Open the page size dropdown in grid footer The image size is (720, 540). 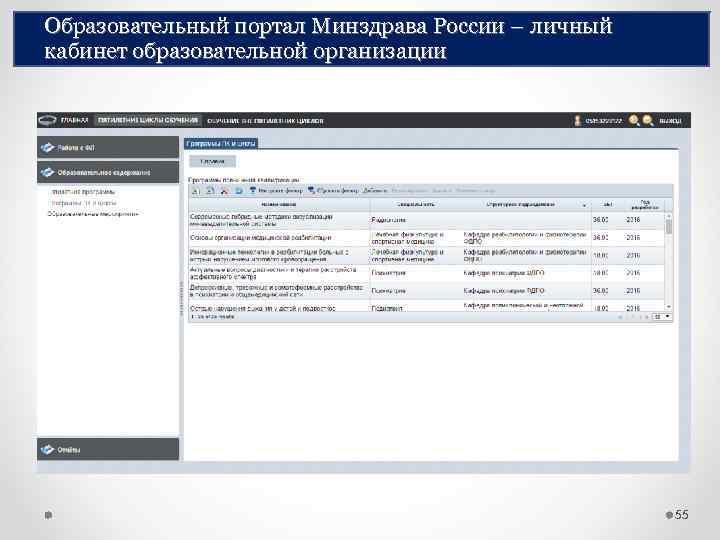coord(662,317)
